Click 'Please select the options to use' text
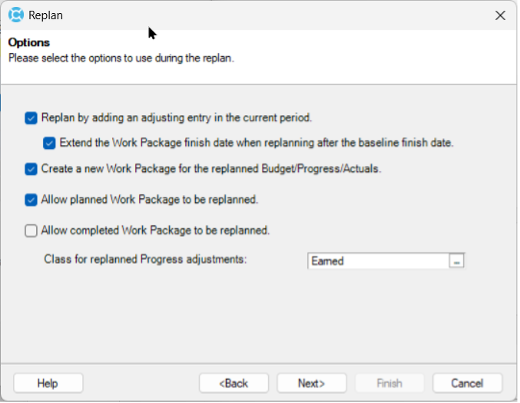Screen dimensions: 520x403 [121, 58]
